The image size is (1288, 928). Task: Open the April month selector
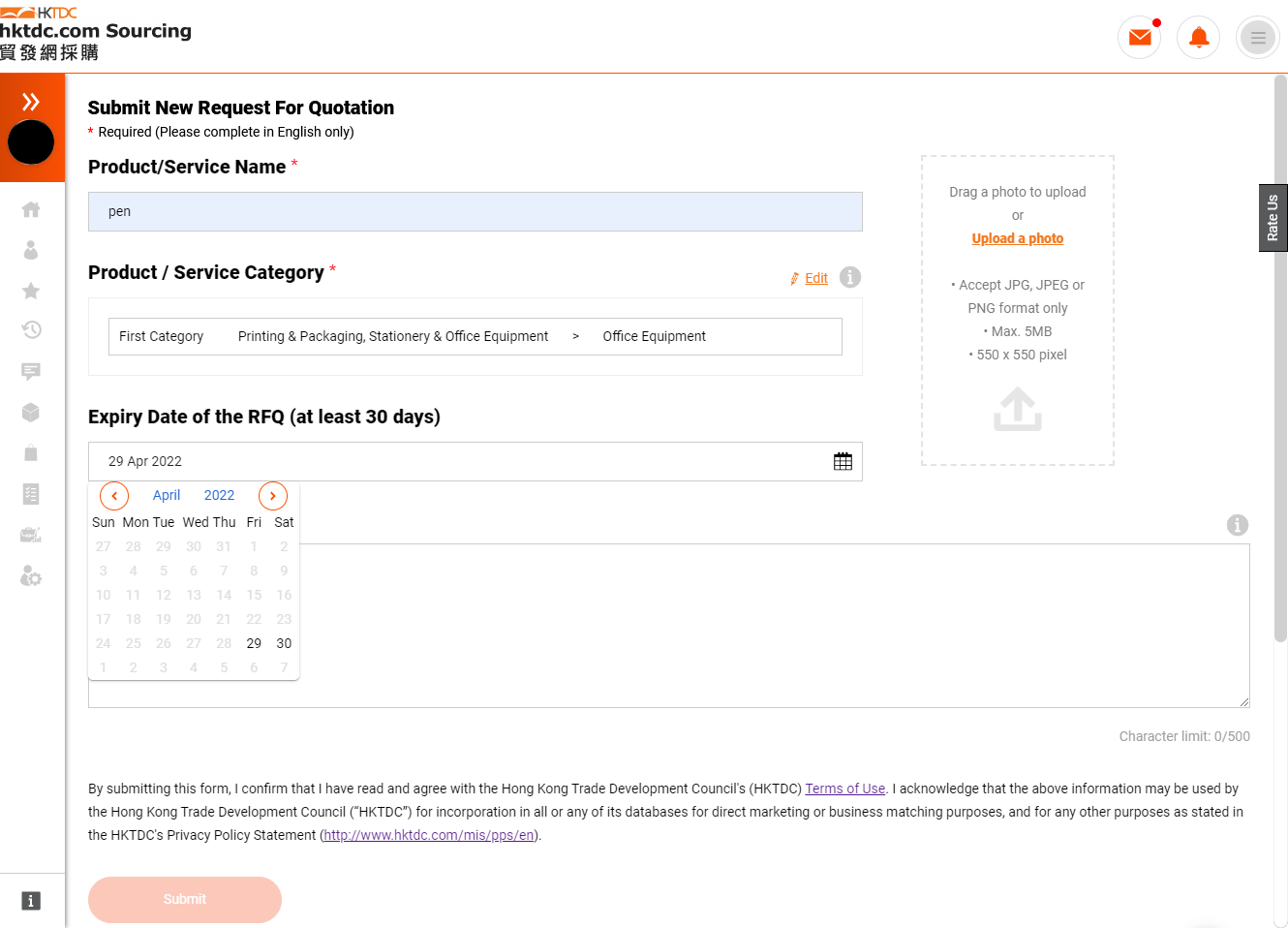167,495
